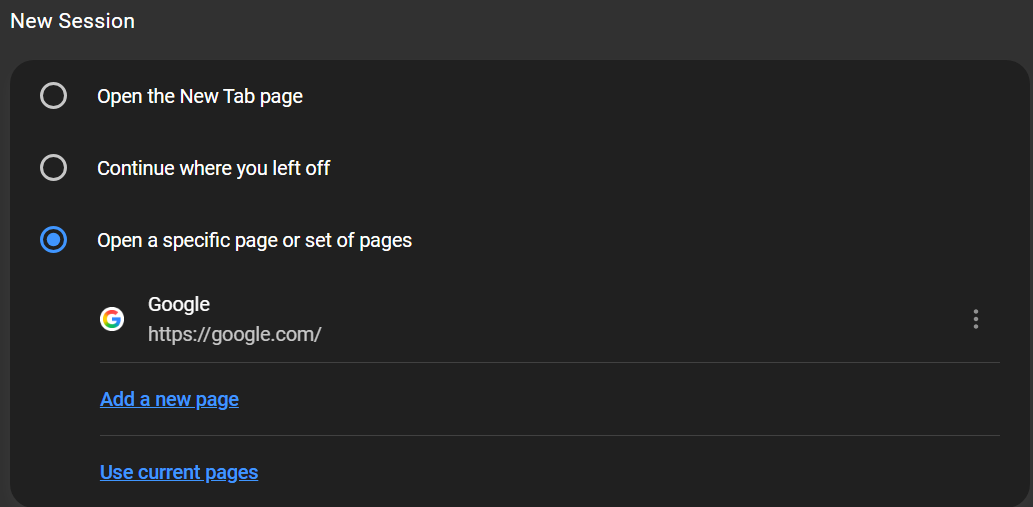Click the Google favicon icon
The height and width of the screenshot is (507, 1033).
point(112,319)
